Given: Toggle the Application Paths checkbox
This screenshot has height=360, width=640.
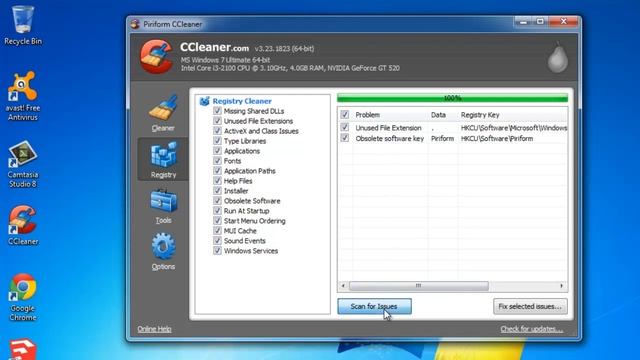Looking at the screenshot, I should pyautogui.click(x=217, y=171).
